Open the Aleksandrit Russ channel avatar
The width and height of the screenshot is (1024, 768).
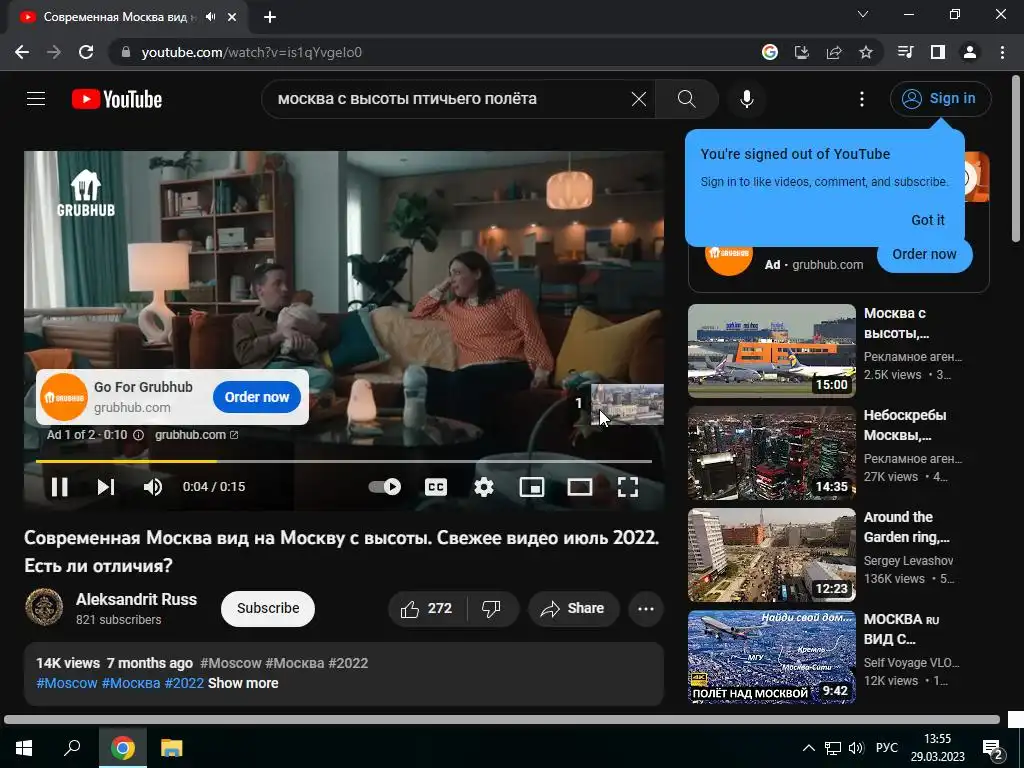coord(44,607)
